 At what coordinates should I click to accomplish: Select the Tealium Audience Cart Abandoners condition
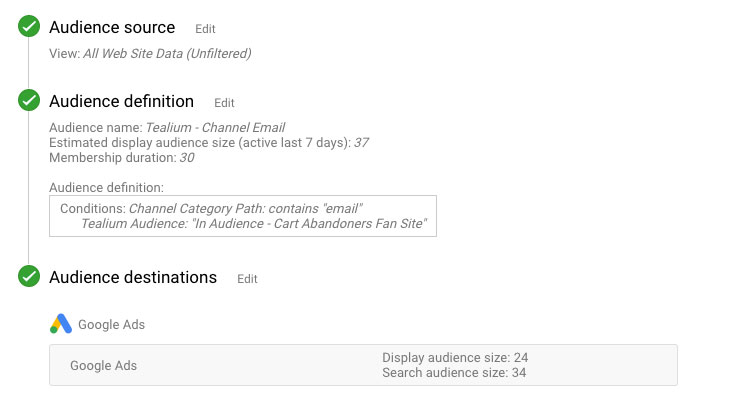(254, 223)
